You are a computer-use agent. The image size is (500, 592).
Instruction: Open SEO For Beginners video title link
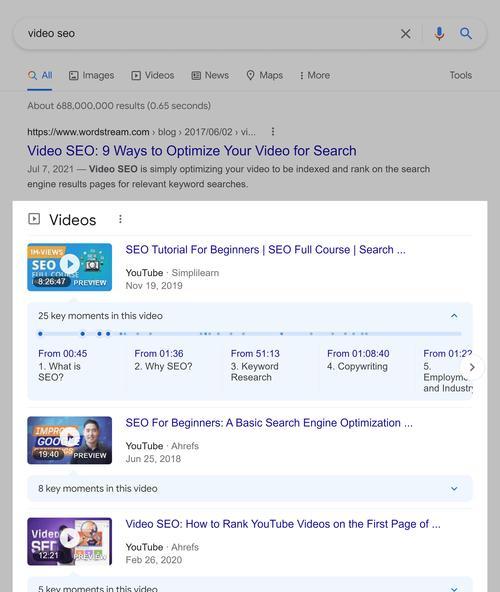[x=269, y=423]
